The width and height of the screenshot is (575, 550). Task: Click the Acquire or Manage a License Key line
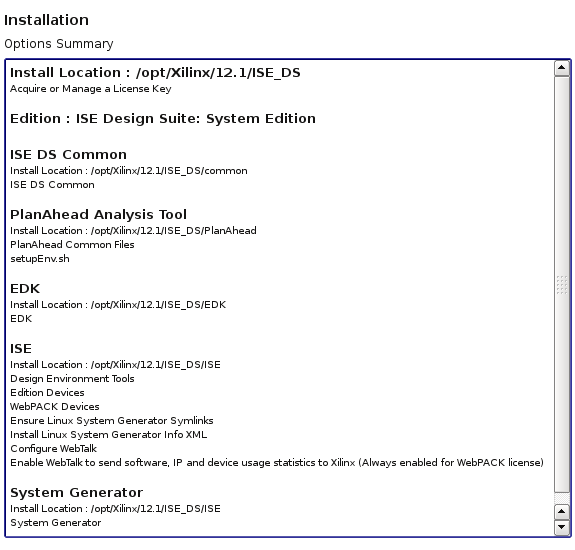tap(91, 89)
